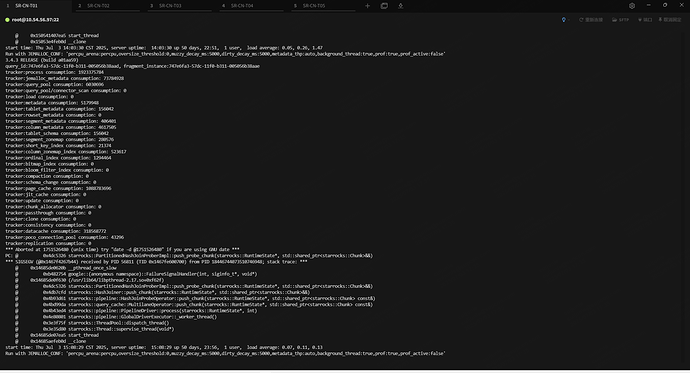690x373 pixels.
Task: Click the green connection status dot
Action: [x=7, y=20]
